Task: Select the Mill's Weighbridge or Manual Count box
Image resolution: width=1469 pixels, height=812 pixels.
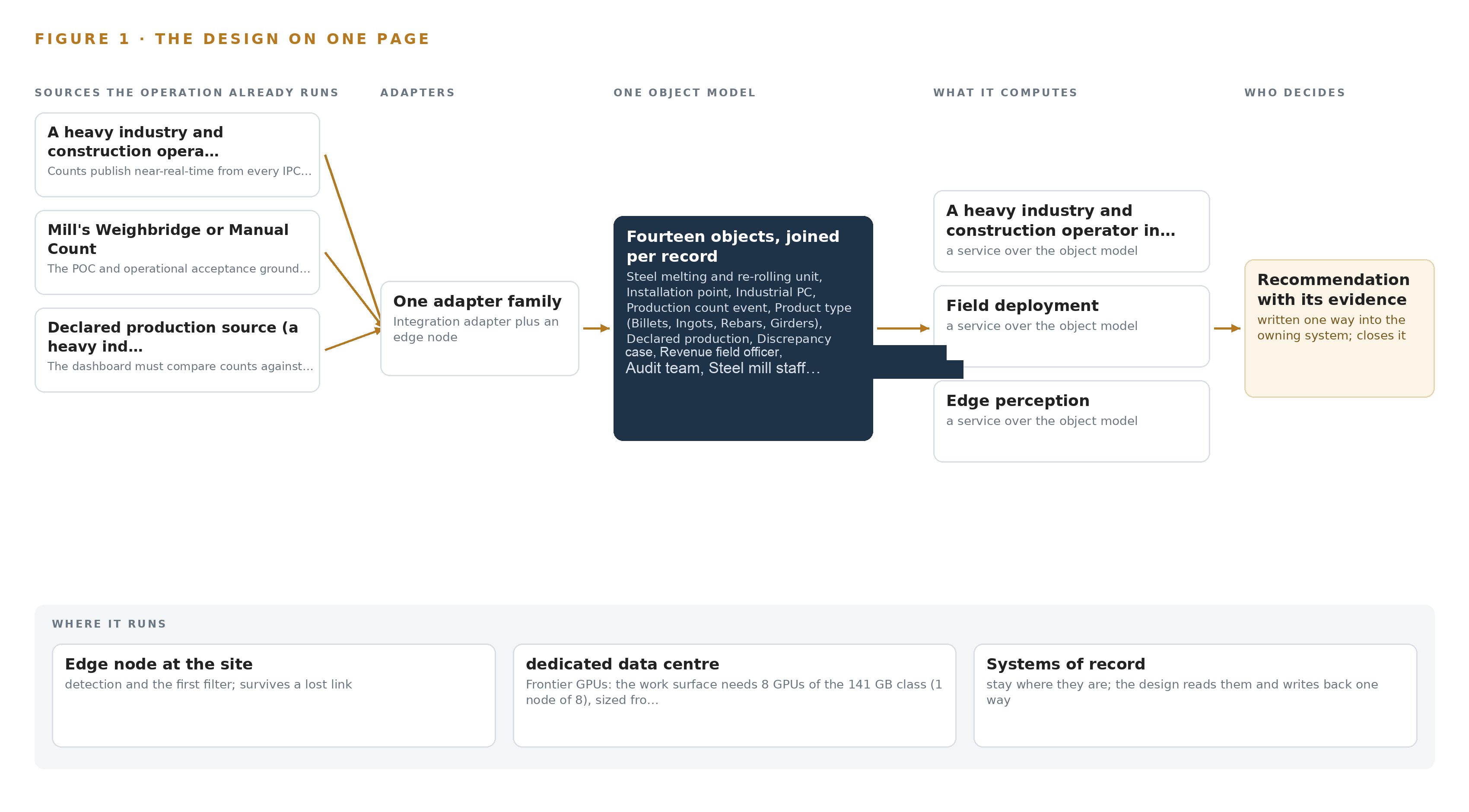Action: pyautogui.click(x=177, y=252)
